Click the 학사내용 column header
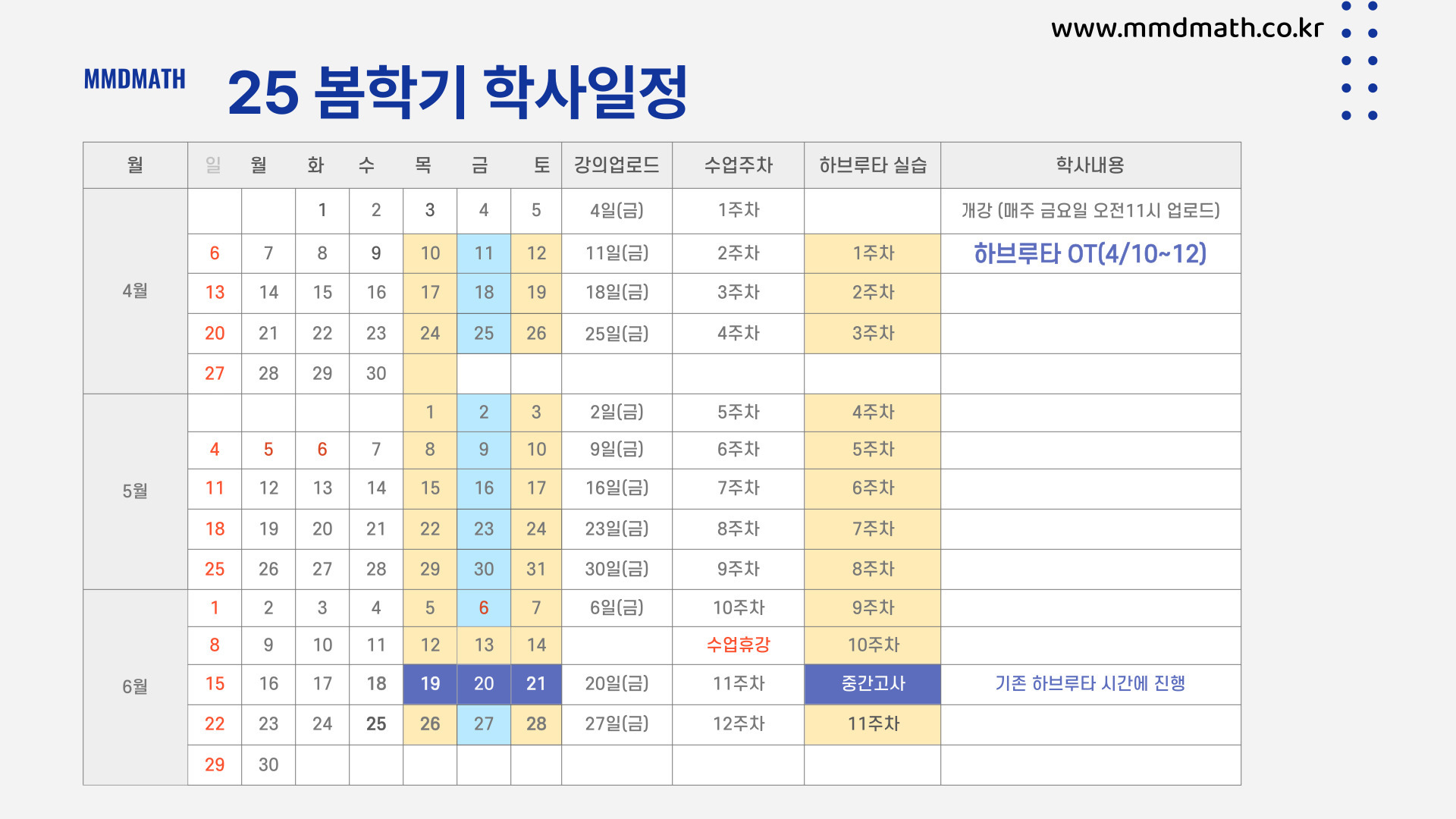The image size is (1456, 819). pos(1090,165)
